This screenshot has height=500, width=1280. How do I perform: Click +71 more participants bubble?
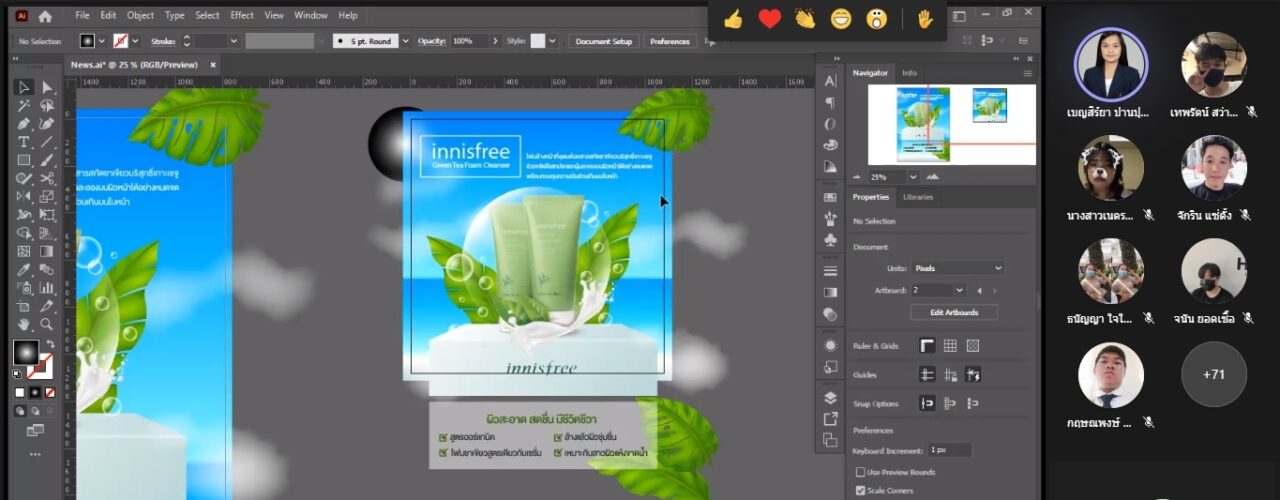click(1214, 375)
